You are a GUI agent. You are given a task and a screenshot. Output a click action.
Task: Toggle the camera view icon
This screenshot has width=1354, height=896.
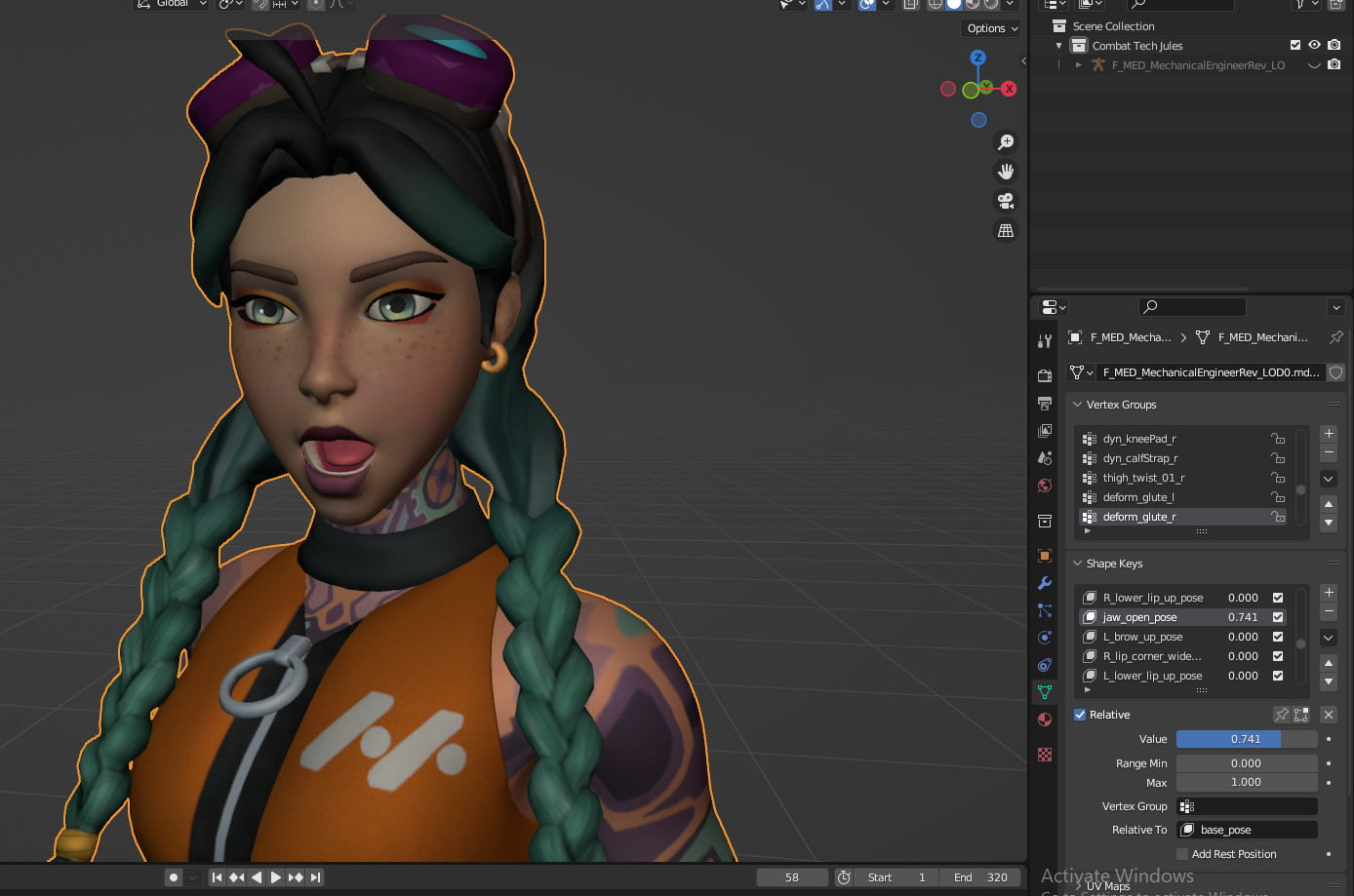tap(1006, 201)
